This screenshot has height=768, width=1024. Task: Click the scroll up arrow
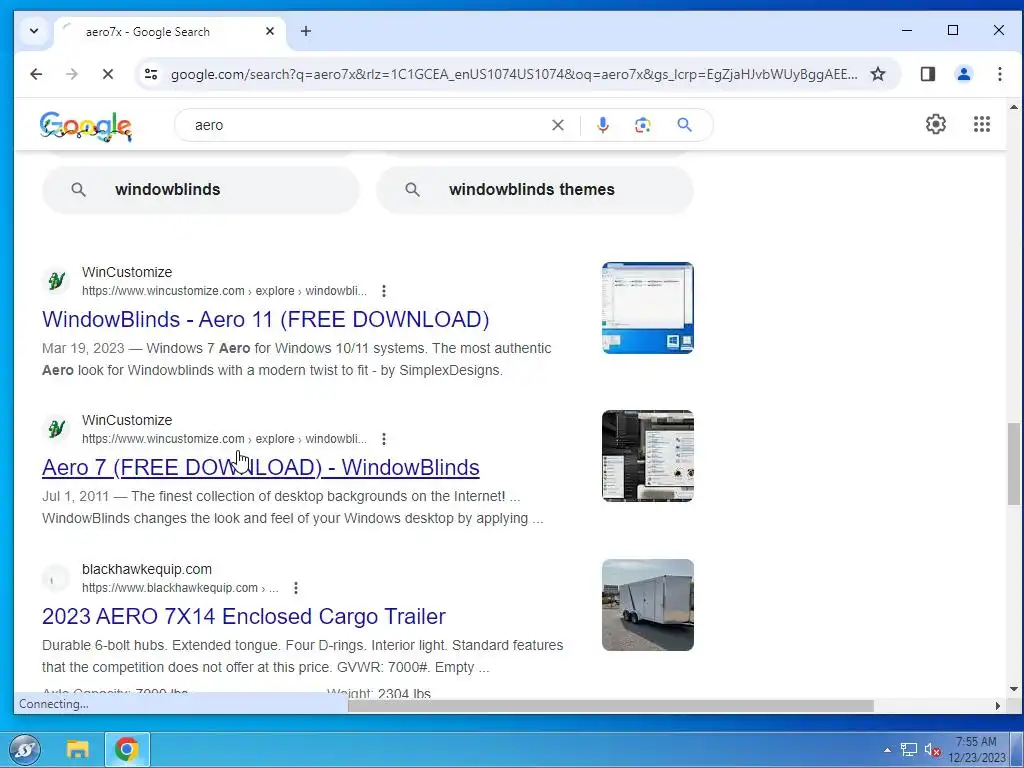[1014, 106]
